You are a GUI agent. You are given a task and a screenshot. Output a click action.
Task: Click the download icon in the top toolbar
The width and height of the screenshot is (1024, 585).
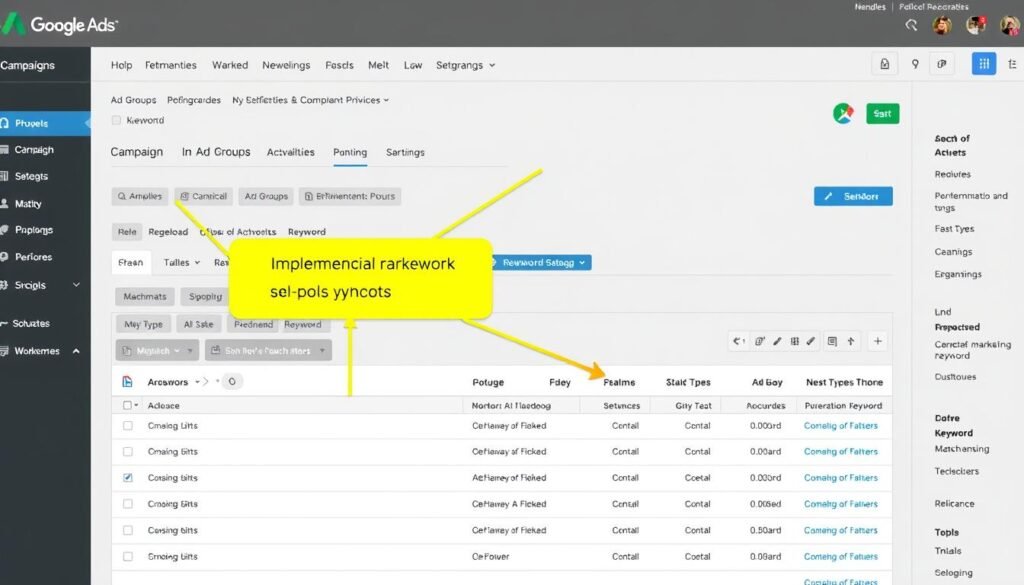(884, 63)
